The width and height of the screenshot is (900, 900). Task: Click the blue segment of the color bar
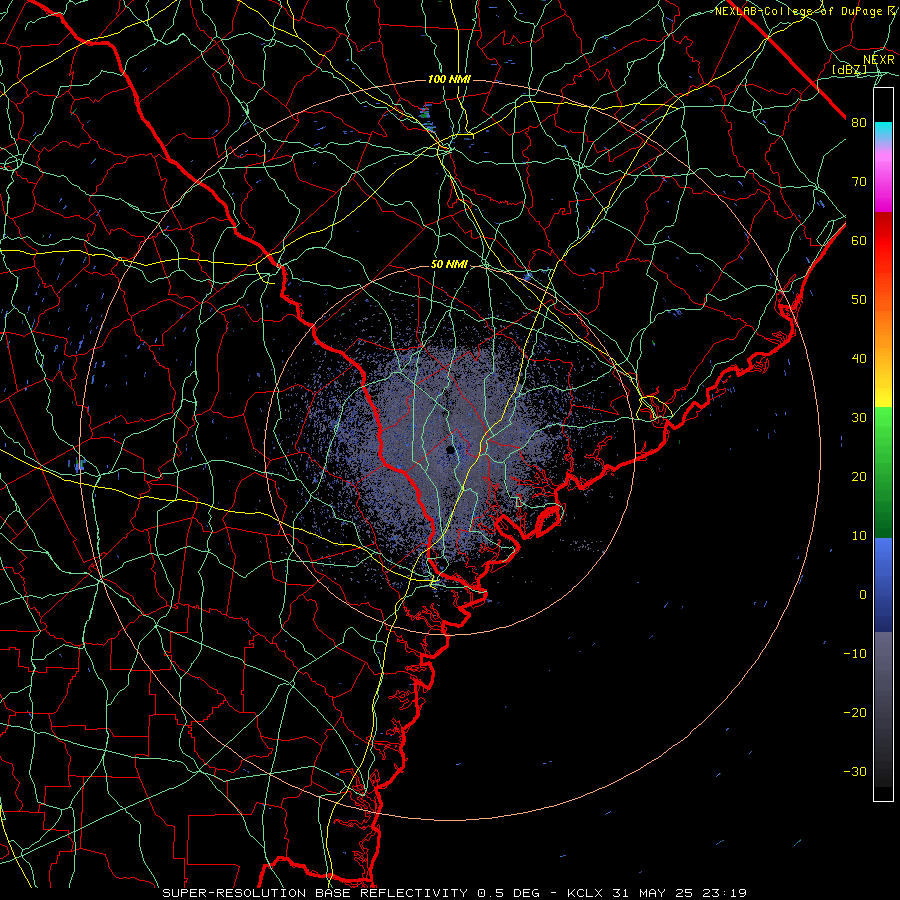883,584
